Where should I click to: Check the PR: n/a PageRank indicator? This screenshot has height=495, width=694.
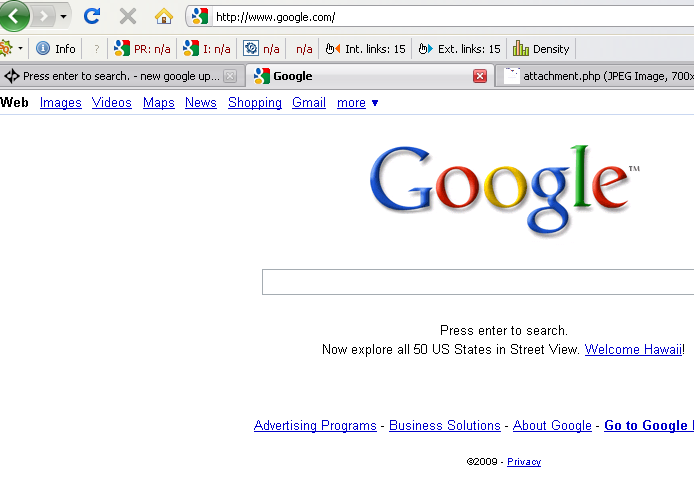[x=142, y=49]
